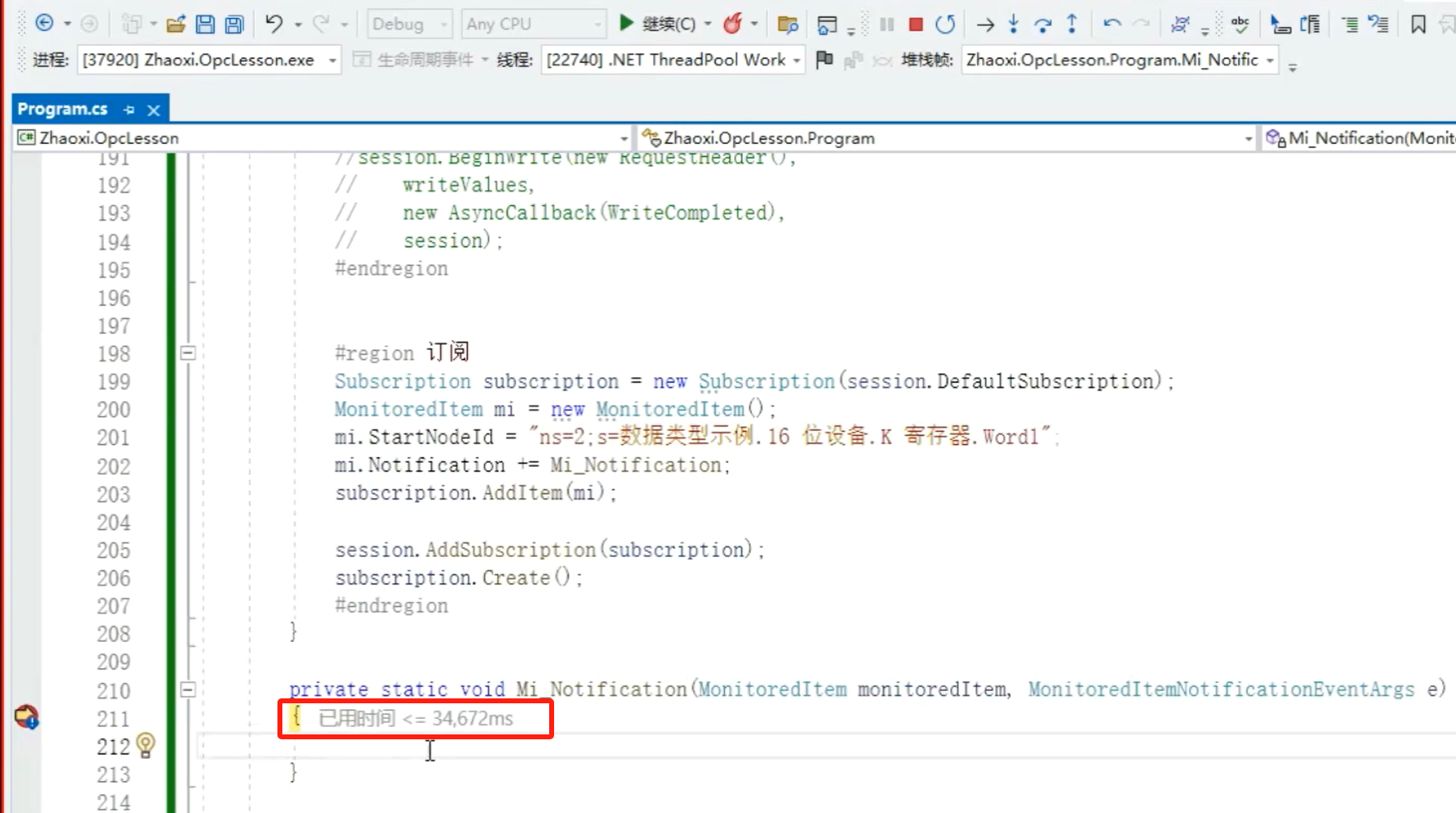
Task: Remove the breakpoint on line 211
Action: [x=26, y=717]
